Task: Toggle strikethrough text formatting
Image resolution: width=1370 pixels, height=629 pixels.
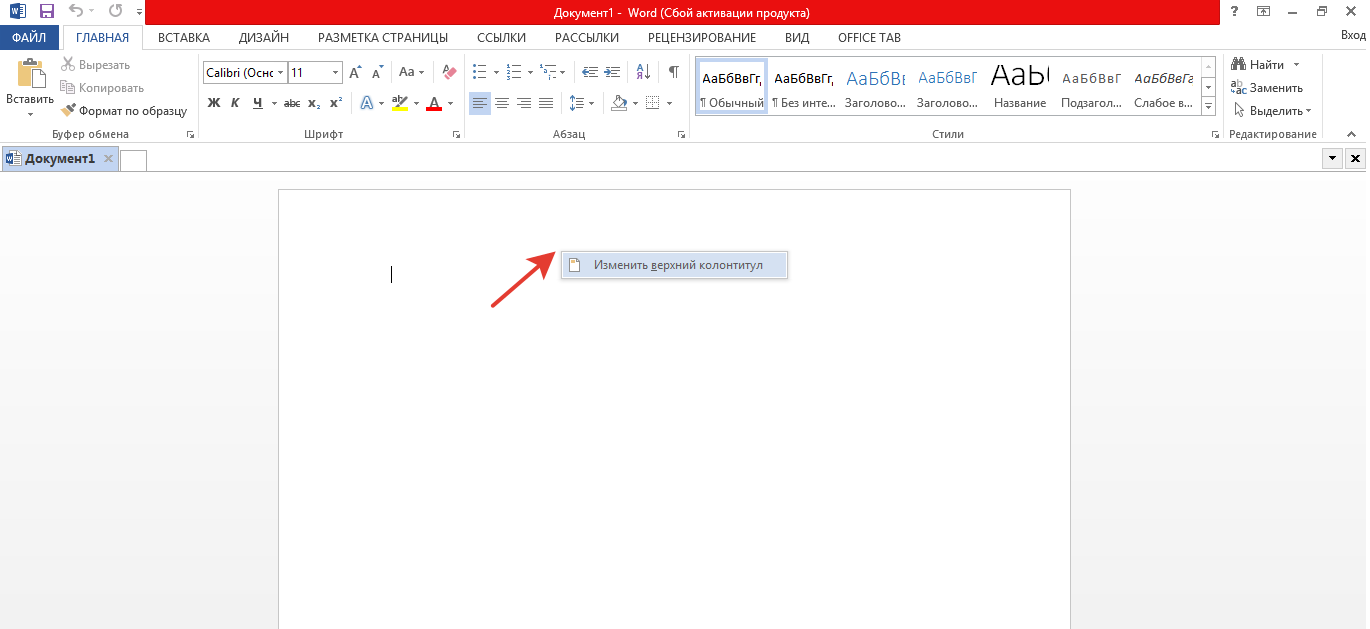Action: pyautogui.click(x=292, y=103)
